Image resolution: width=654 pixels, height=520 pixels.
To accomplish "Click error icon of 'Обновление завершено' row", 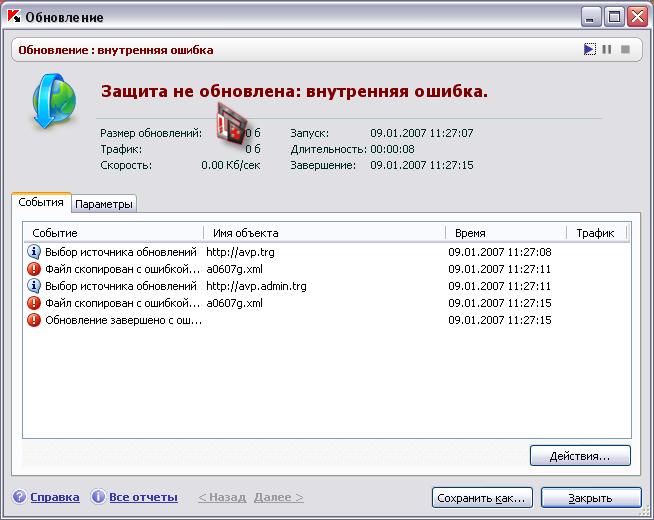I will [x=34, y=320].
